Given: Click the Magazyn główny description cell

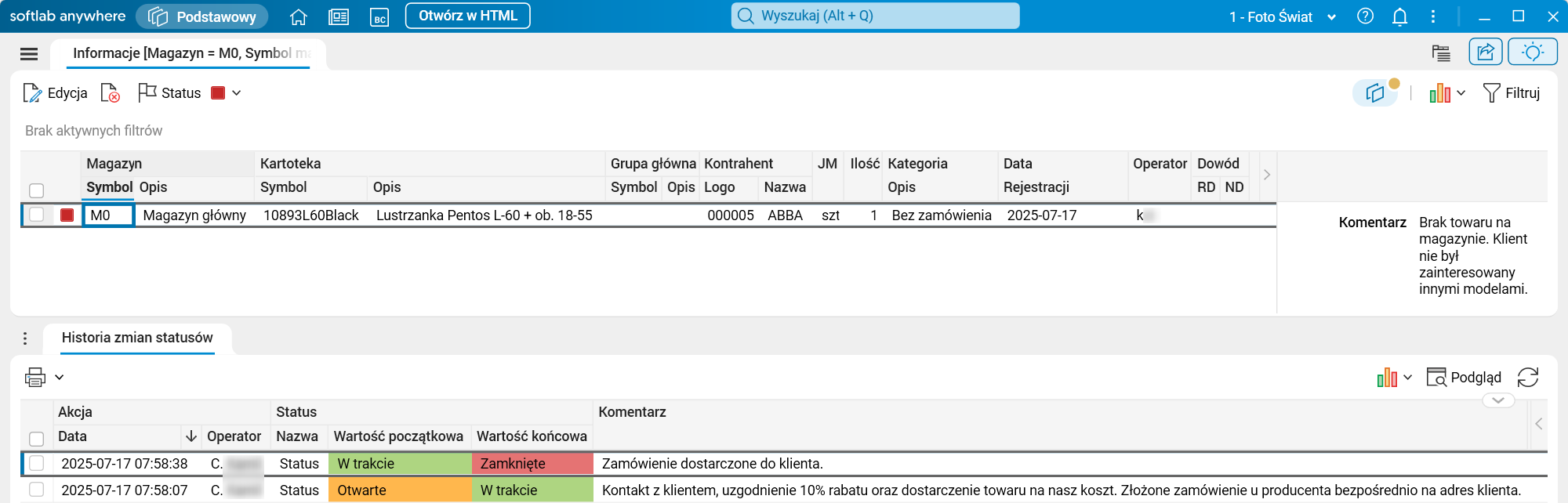Looking at the screenshot, I should coord(194,215).
